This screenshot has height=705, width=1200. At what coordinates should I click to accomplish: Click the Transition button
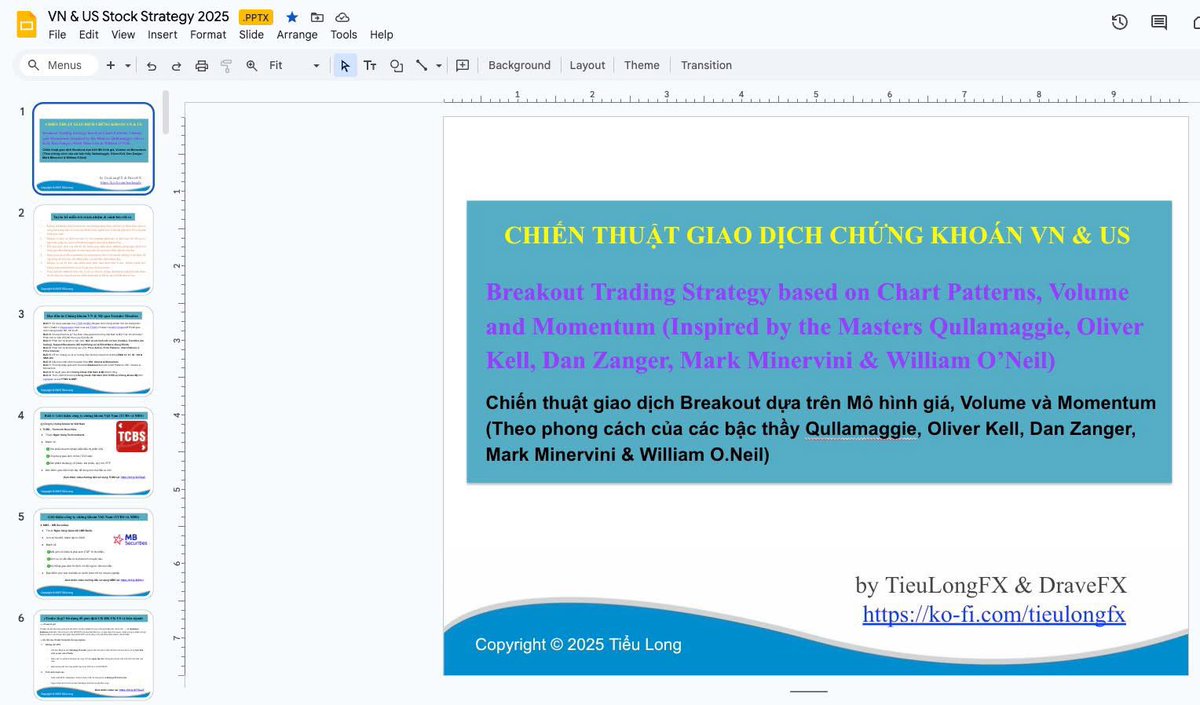coord(706,65)
